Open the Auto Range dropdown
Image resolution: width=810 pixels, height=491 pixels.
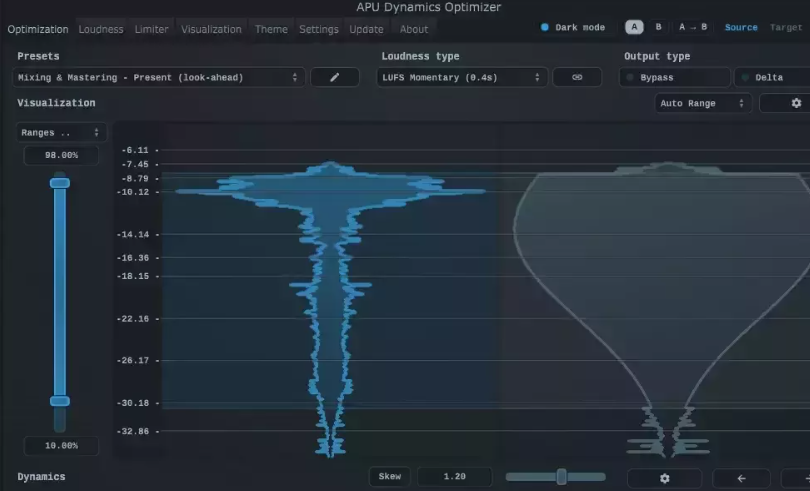[x=703, y=103]
